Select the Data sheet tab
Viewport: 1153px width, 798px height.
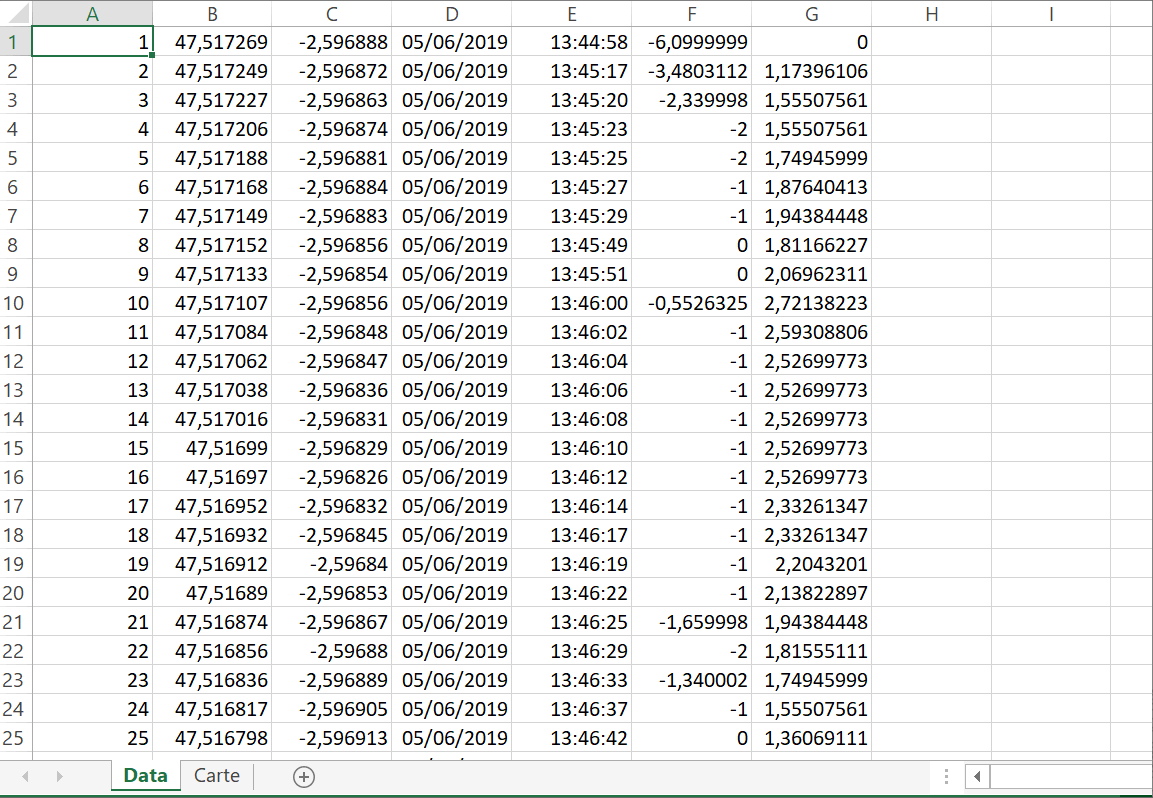pos(146,776)
